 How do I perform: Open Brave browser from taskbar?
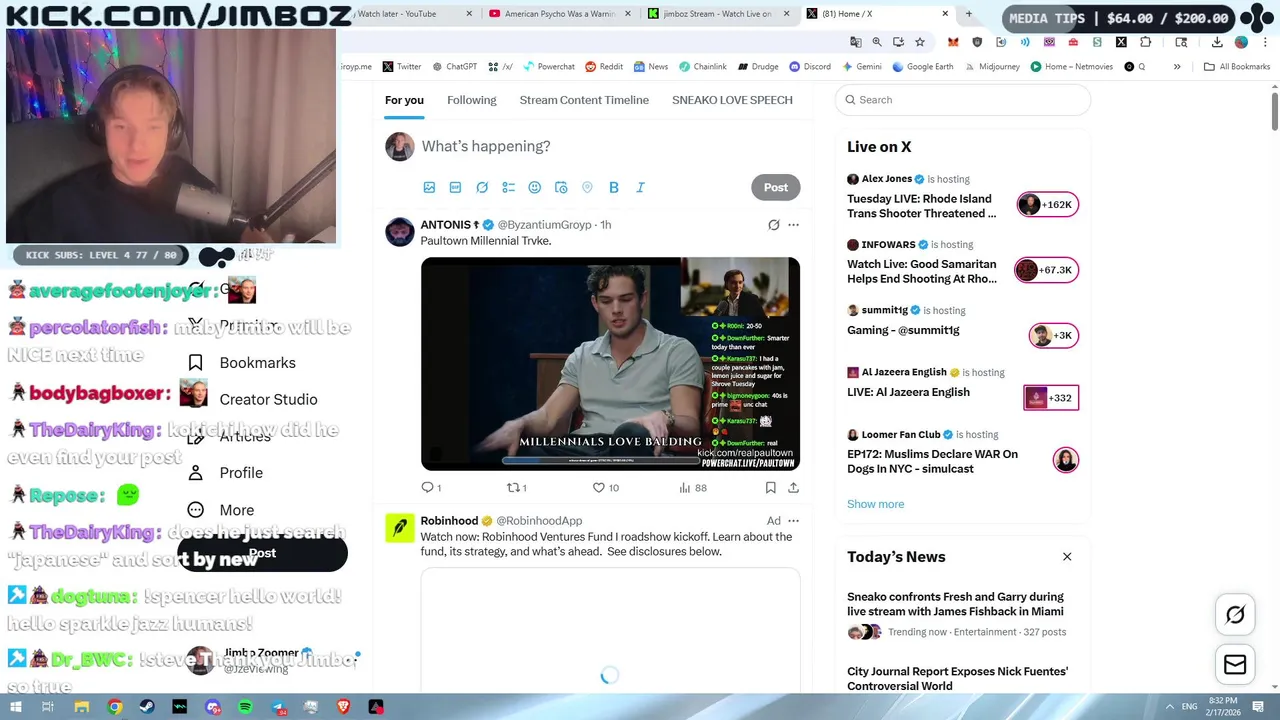pos(343,707)
